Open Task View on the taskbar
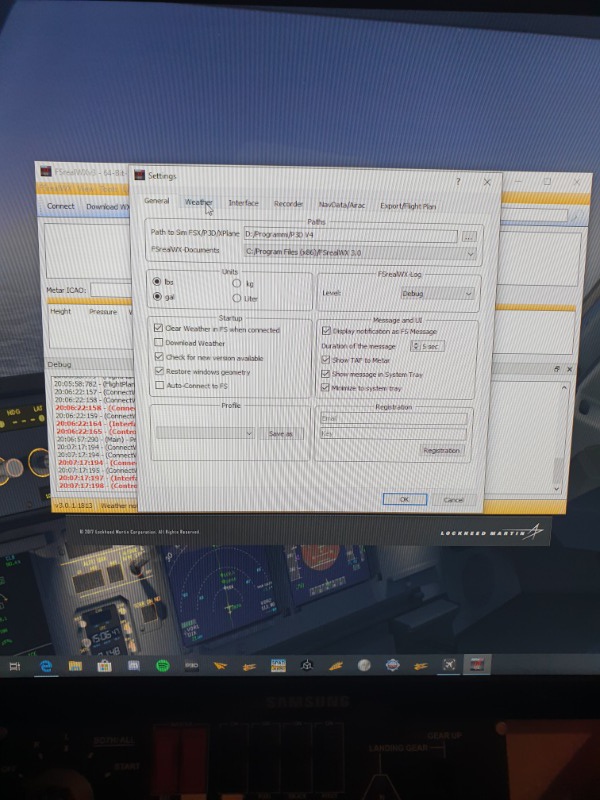Viewport: 600px width, 800px height. pyautogui.click(x=15, y=666)
